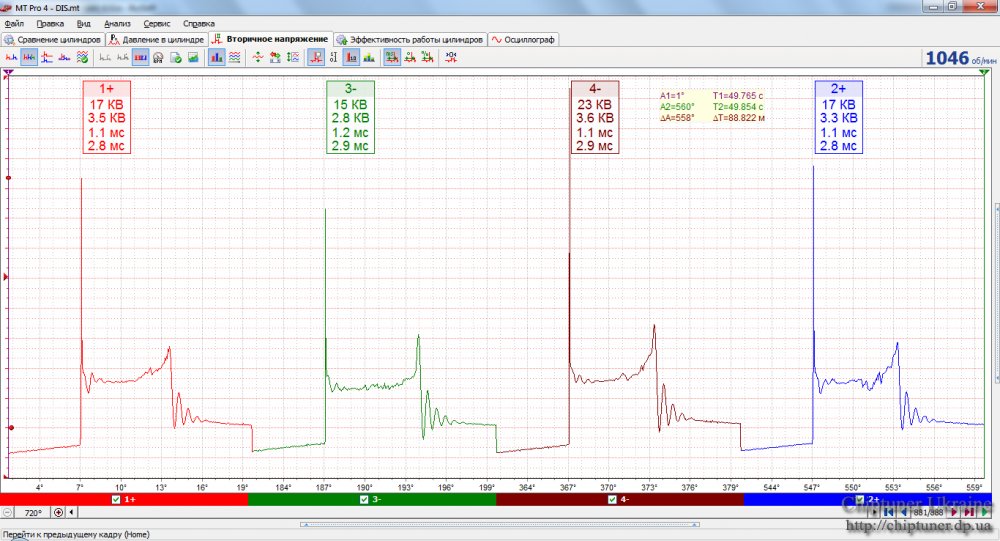
Task: Uncheck the 3- cylinder checkbox
Action: tap(364, 500)
